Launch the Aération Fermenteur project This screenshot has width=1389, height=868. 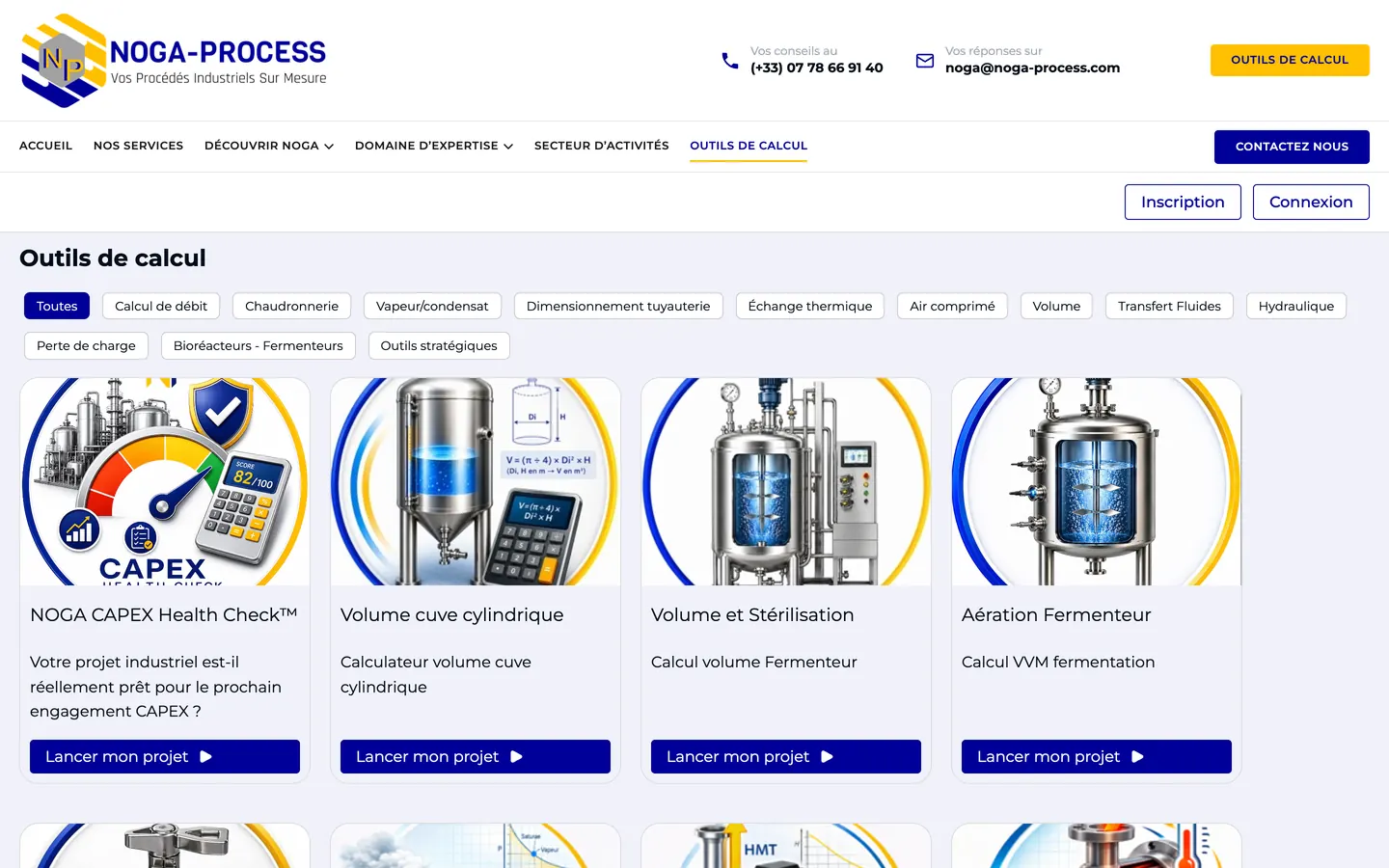1097,756
